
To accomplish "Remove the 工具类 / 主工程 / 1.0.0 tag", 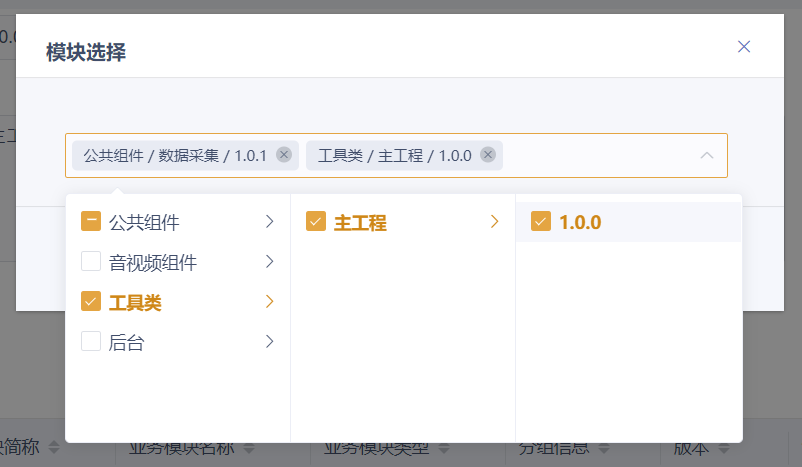I will pyautogui.click(x=488, y=155).
